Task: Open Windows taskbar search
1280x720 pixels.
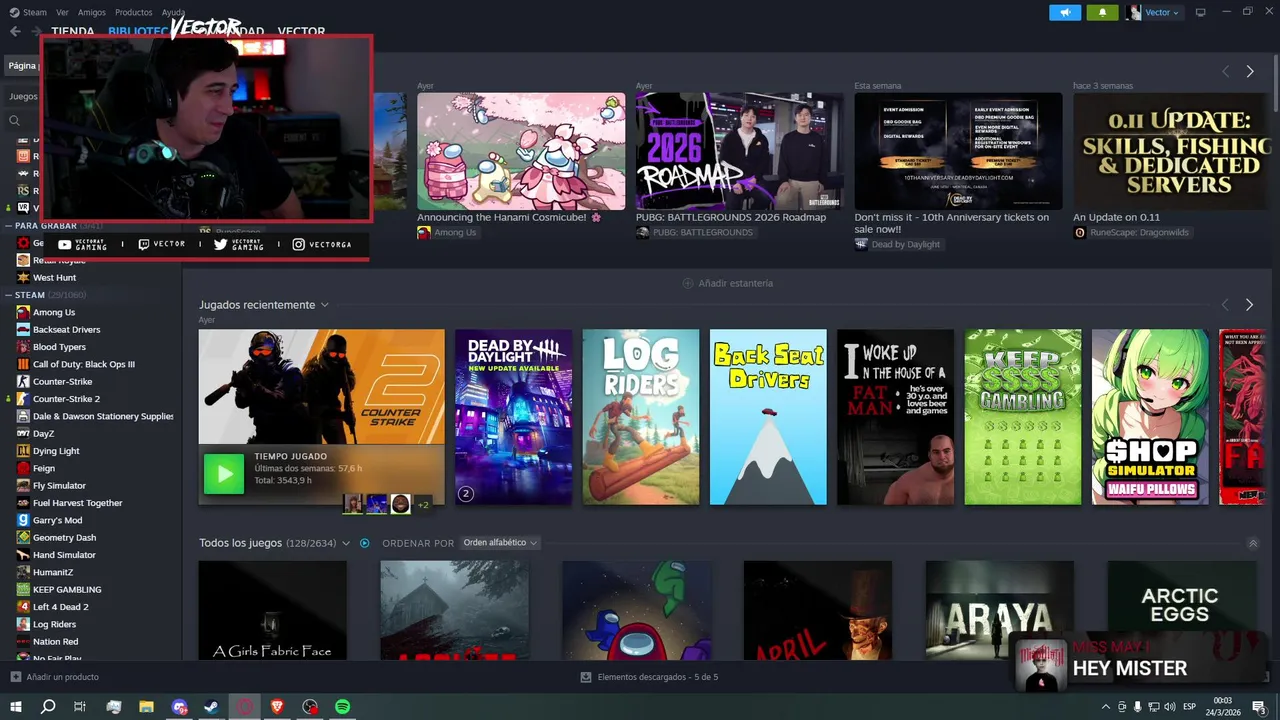Action: pos(48,707)
